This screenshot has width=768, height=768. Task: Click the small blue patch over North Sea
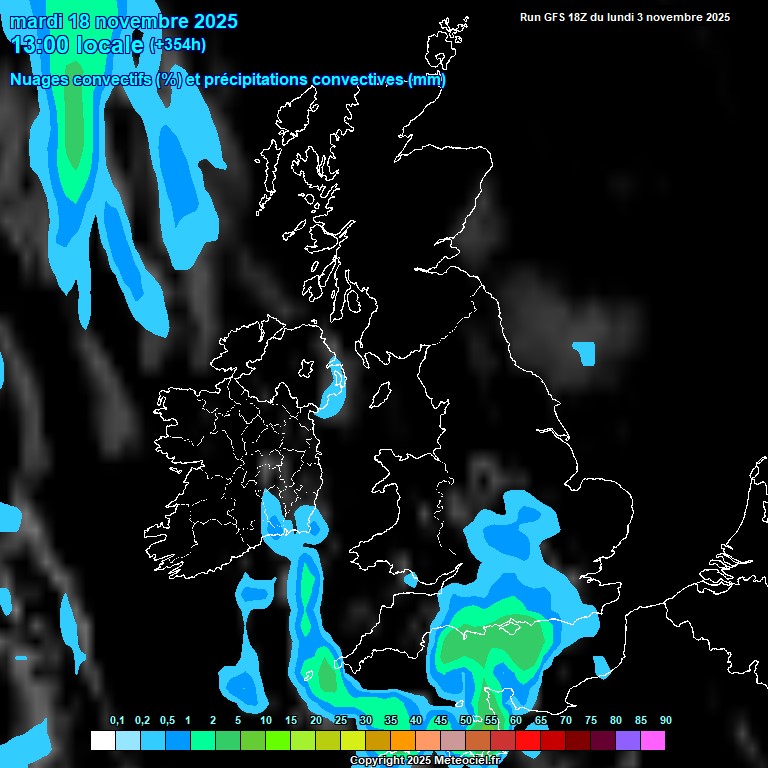point(585,353)
